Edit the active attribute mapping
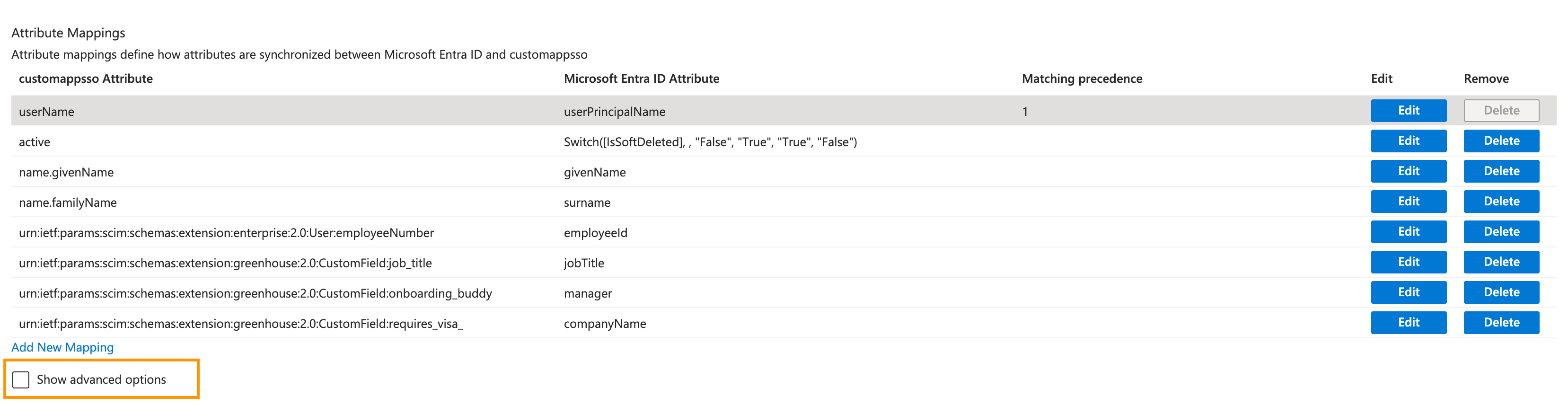 click(1408, 141)
